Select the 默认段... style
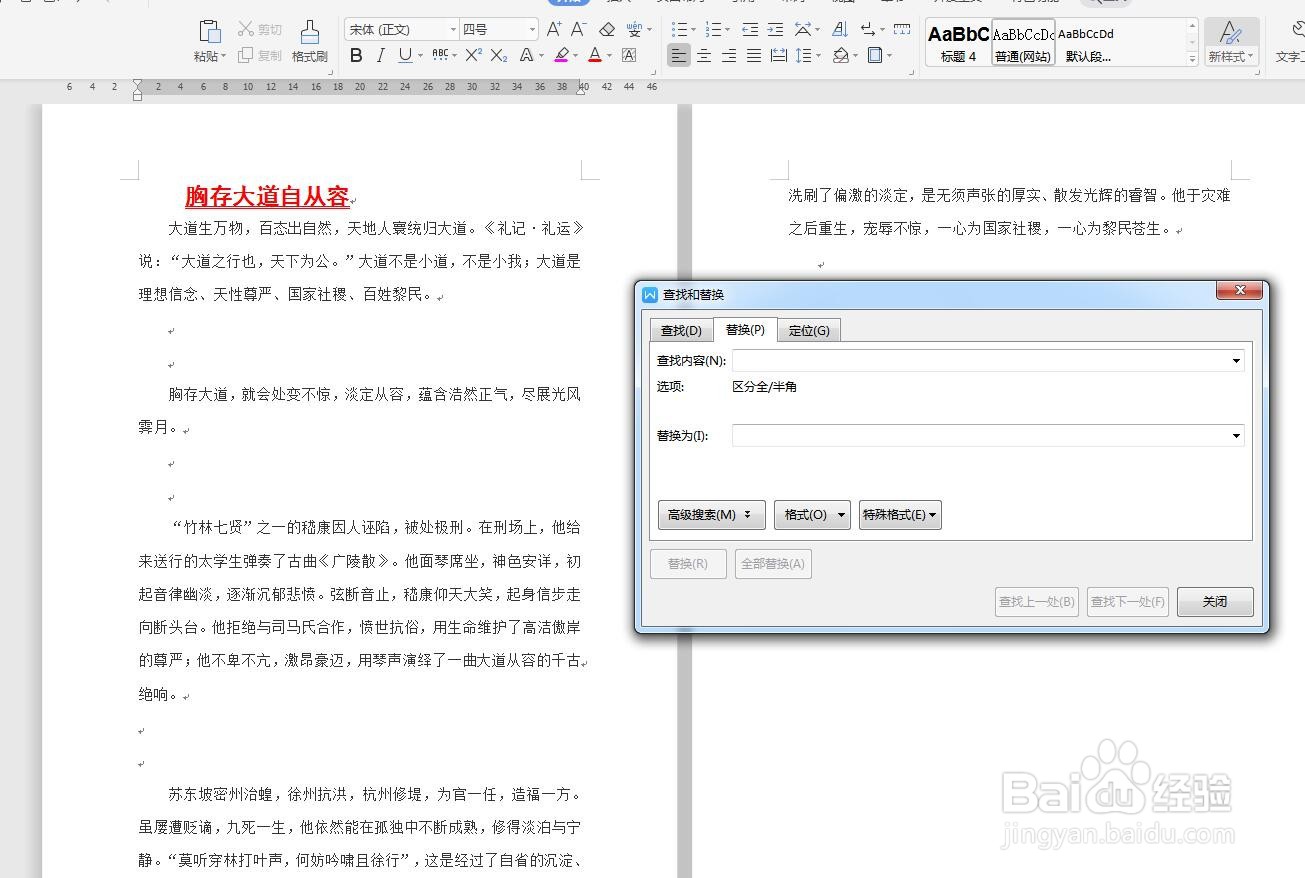1305x878 pixels. pyautogui.click(x=1088, y=43)
